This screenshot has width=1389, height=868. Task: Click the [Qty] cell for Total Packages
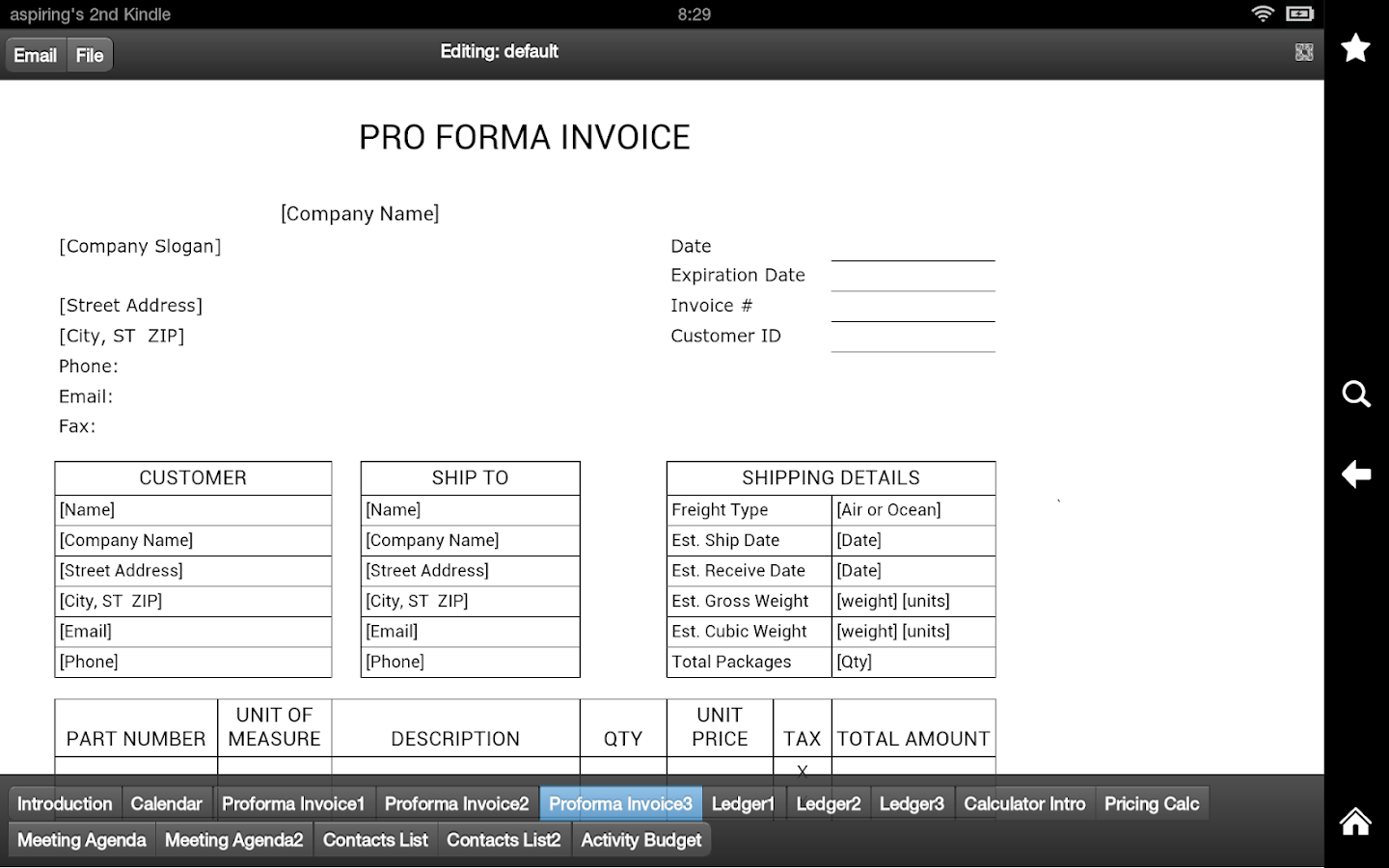point(913,662)
